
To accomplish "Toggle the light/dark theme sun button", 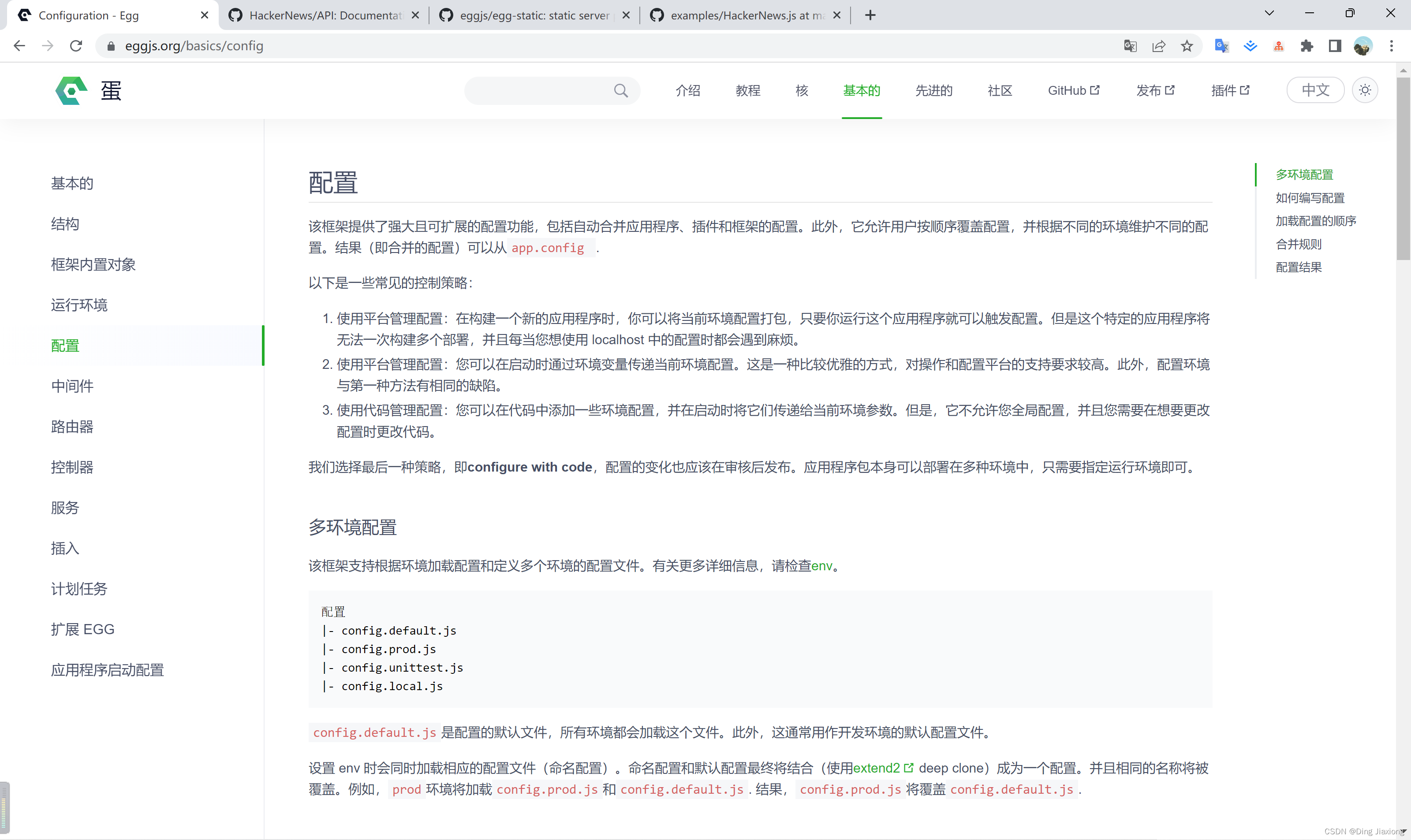I will [1365, 90].
